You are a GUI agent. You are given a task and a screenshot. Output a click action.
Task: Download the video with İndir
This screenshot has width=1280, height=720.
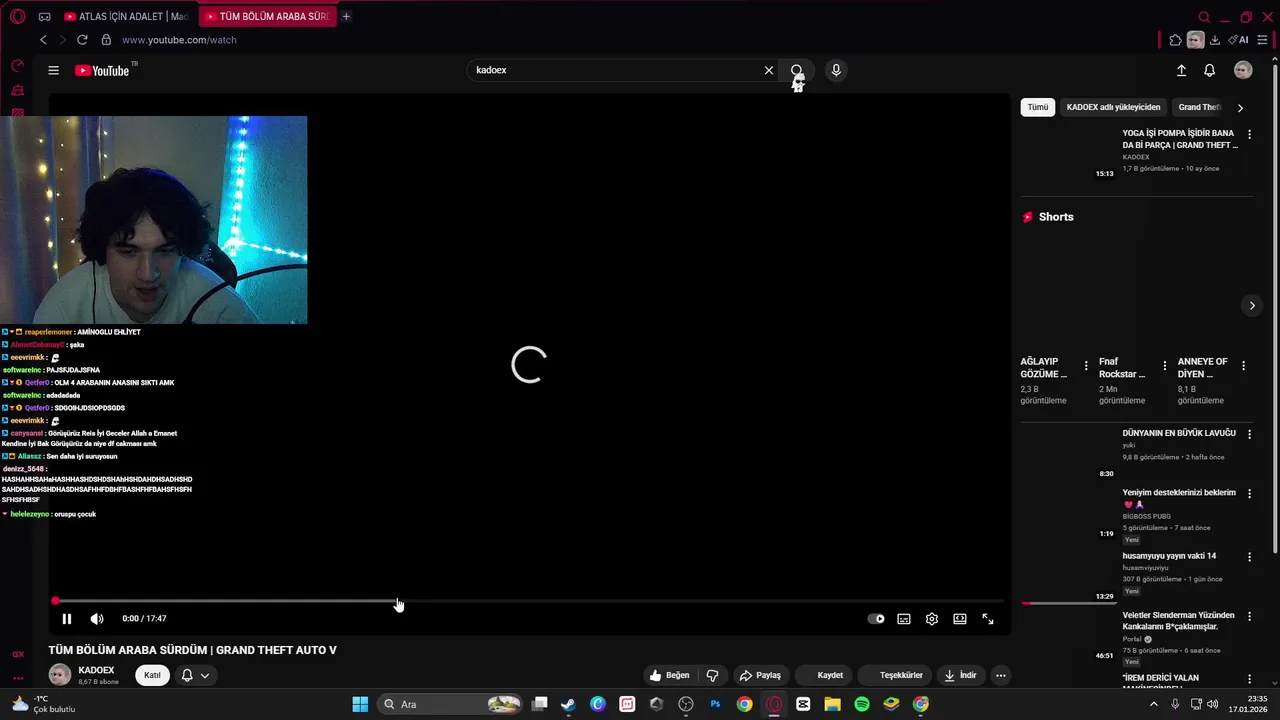pyautogui.click(x=960, y=675)
